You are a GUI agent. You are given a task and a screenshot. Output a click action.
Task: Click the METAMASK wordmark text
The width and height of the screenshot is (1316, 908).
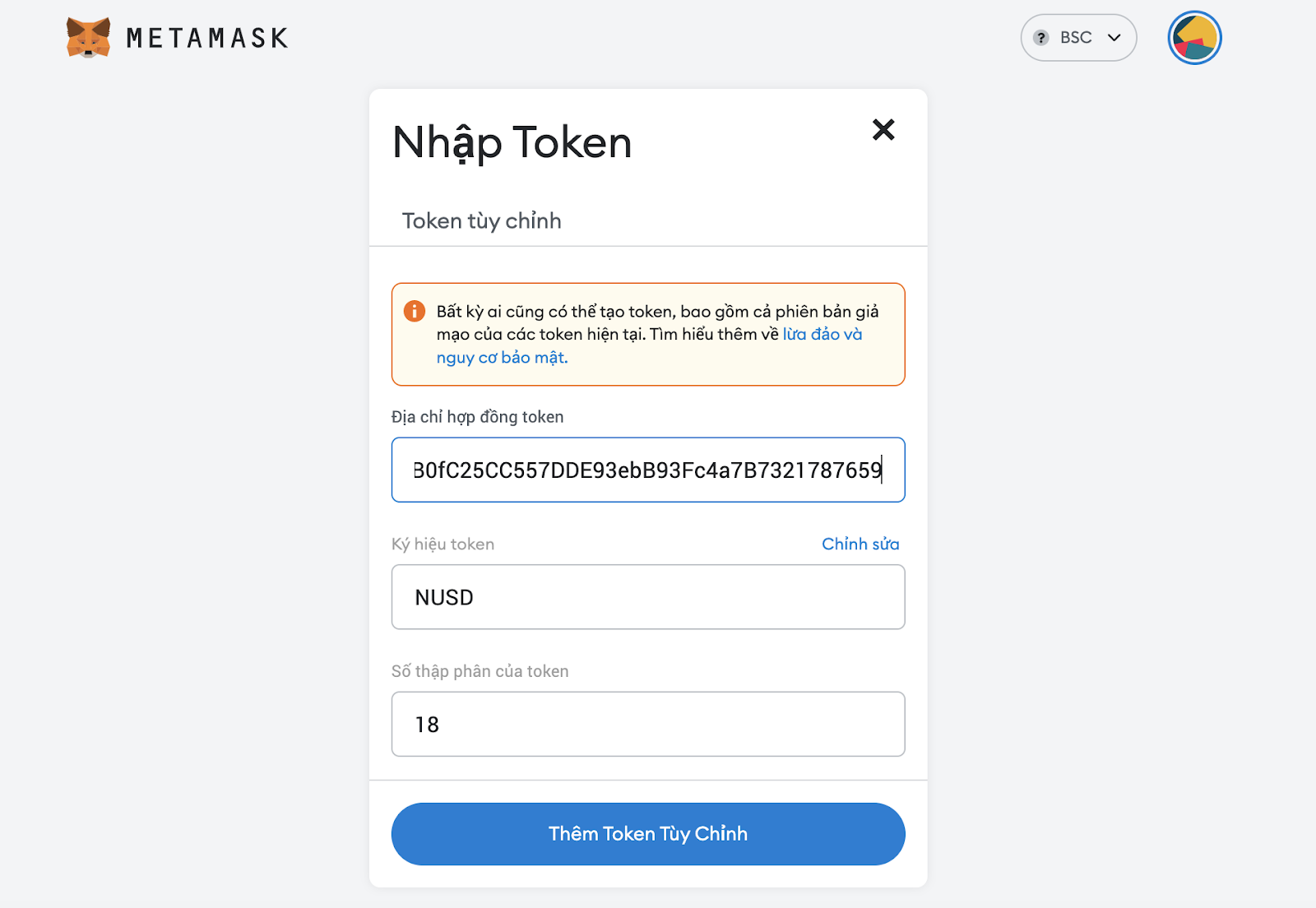207,38
